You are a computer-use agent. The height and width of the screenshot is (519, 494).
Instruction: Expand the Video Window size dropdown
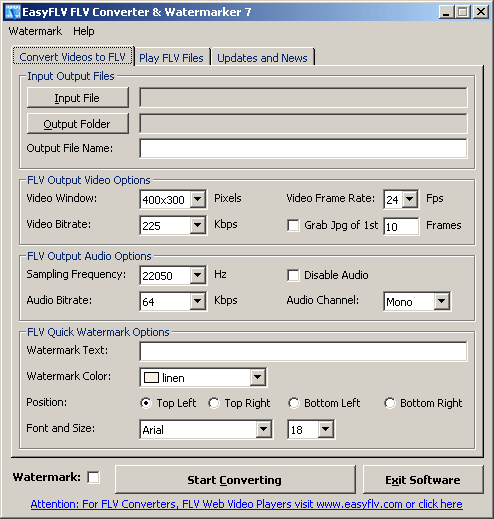198,199
